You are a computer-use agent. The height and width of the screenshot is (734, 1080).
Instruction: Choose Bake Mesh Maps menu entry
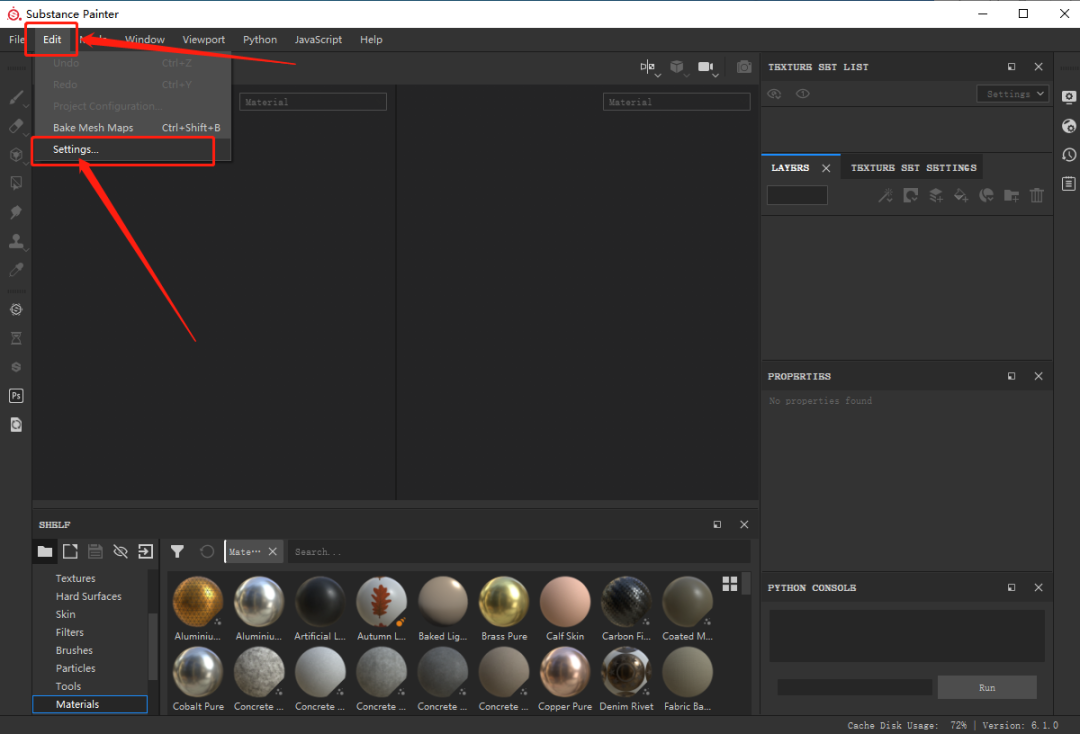(x=132, y=127)
